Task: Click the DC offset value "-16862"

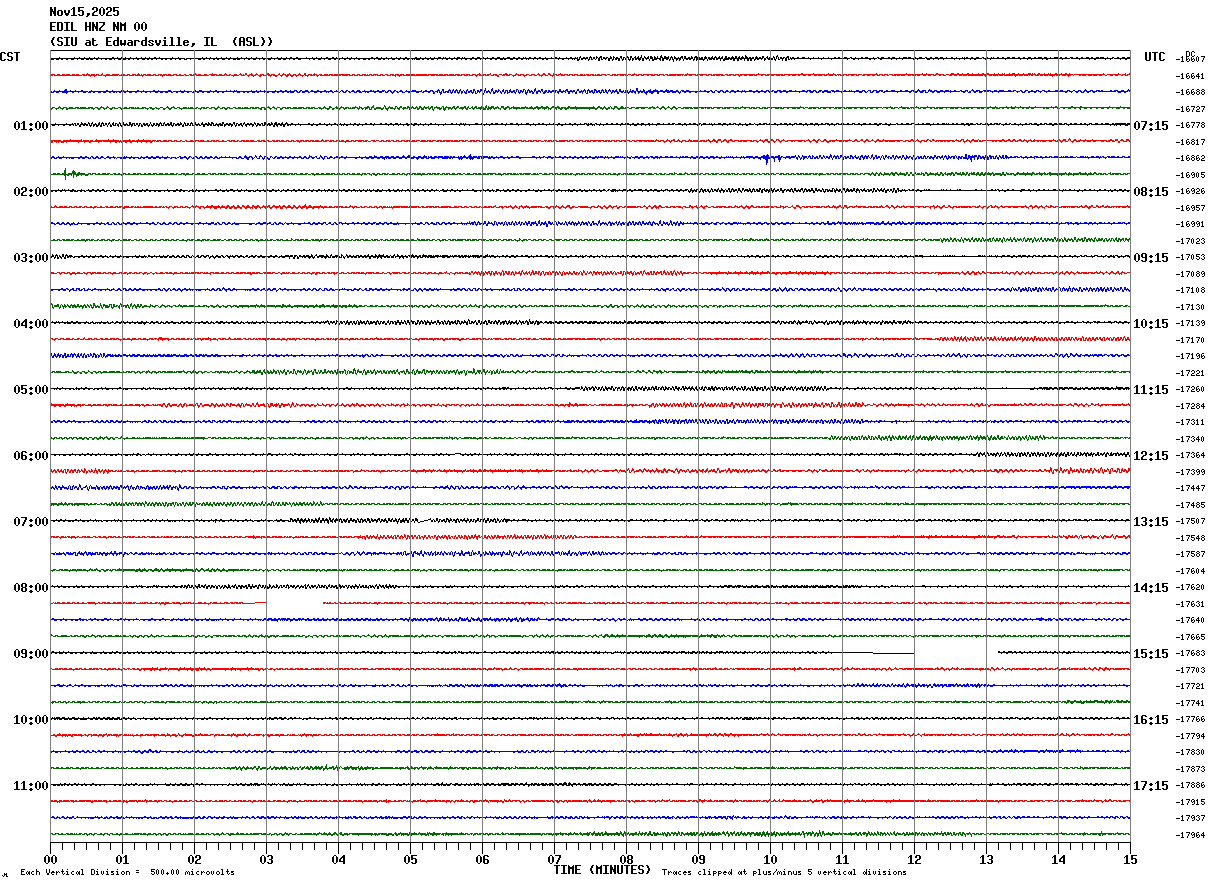Action: click(x=1191, y=158)
